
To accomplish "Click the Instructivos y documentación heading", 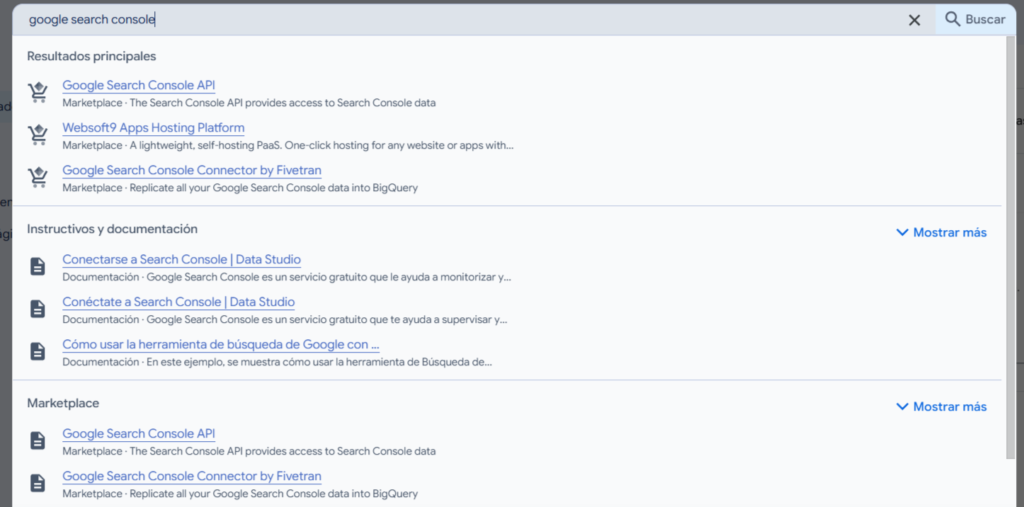I will [x=112, y=229].
